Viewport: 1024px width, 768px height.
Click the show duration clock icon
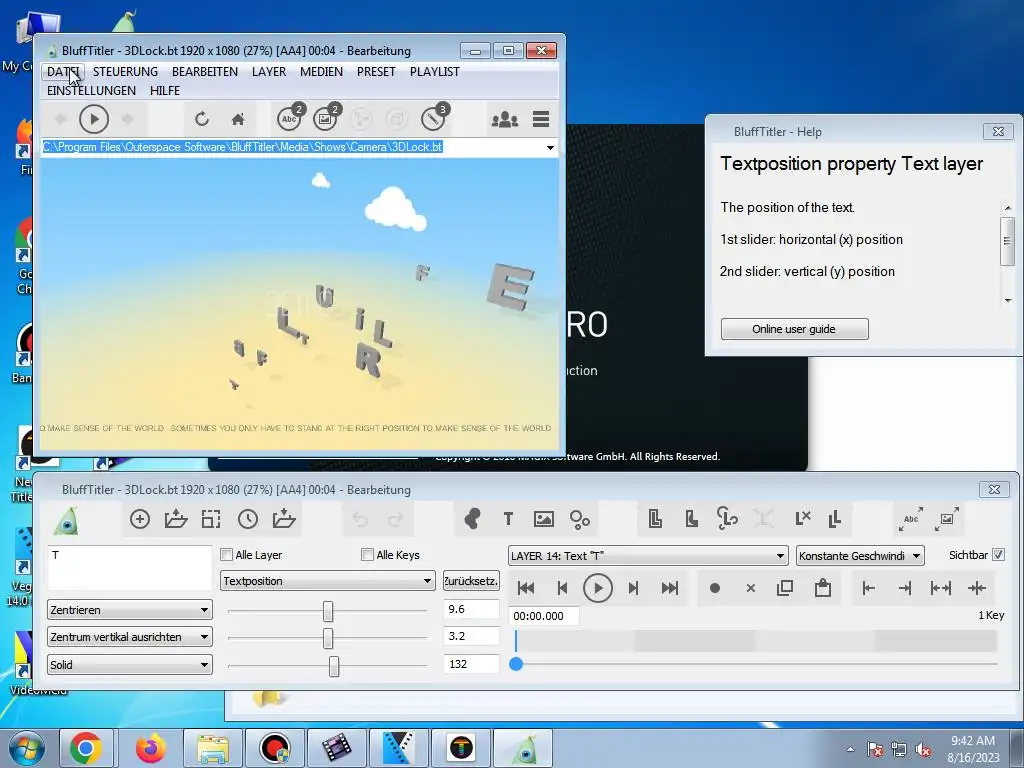point(248,519)
